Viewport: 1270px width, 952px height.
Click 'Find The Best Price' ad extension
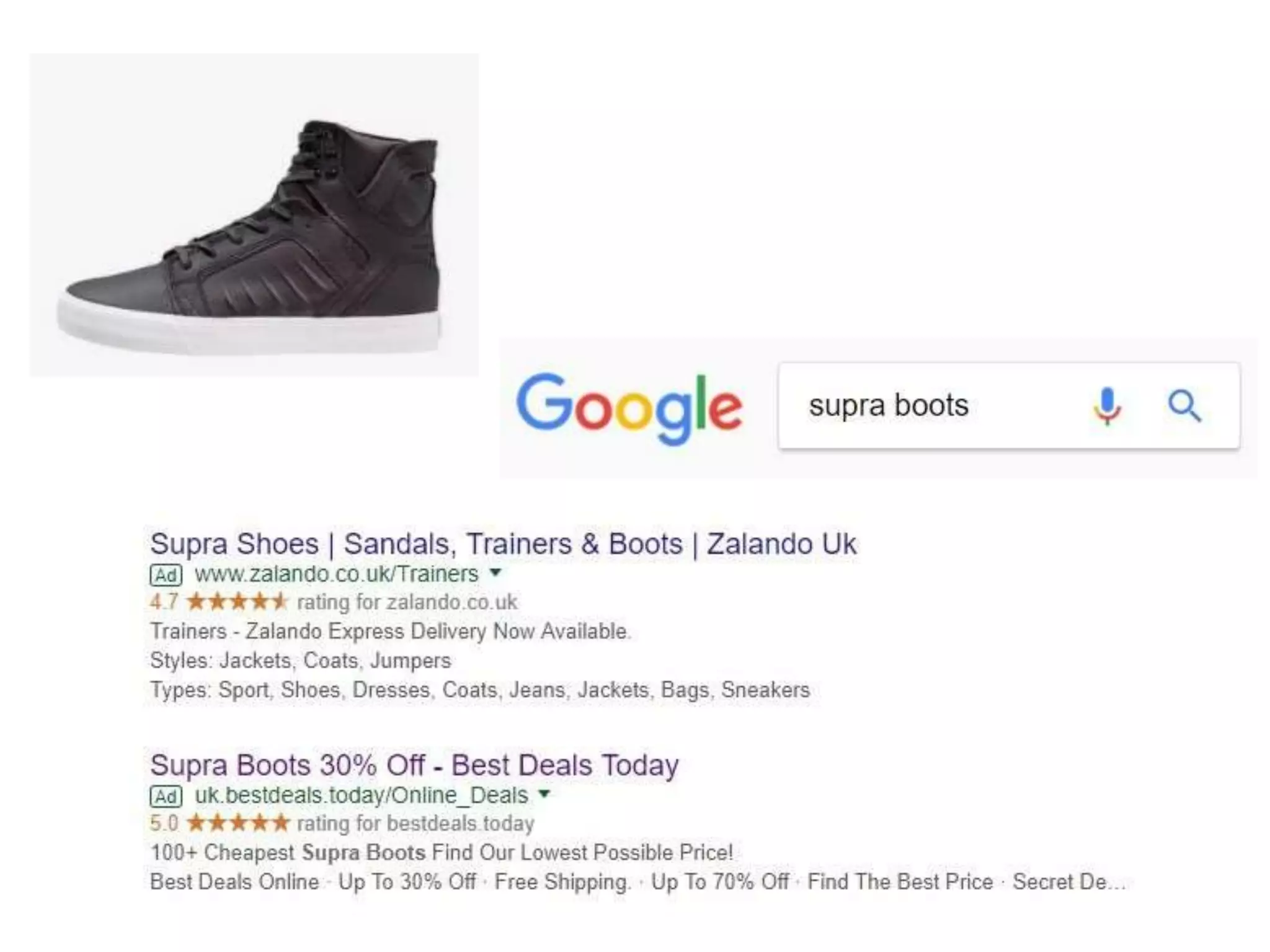[x=900, y=882]
